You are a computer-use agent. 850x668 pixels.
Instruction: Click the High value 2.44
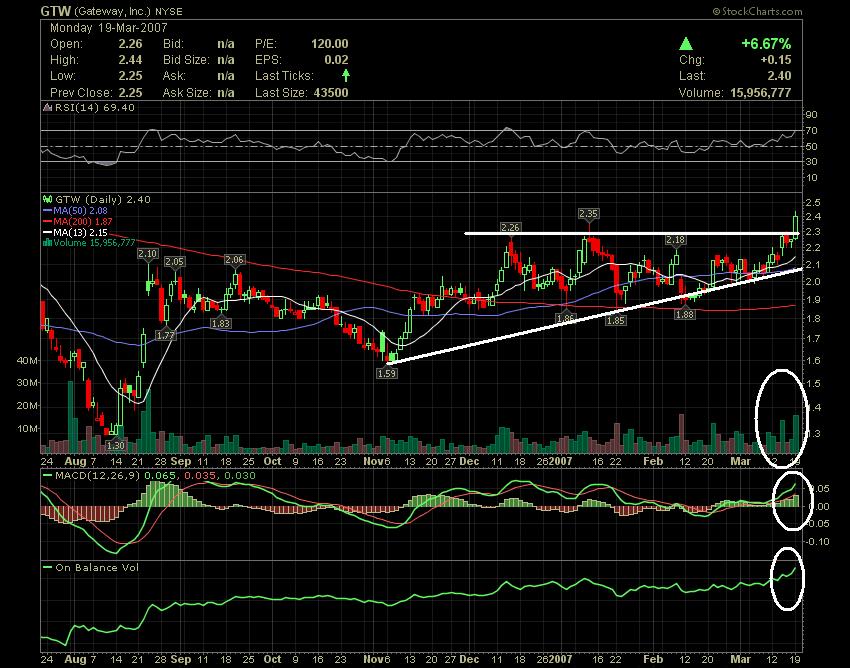[x=131, y=60]
